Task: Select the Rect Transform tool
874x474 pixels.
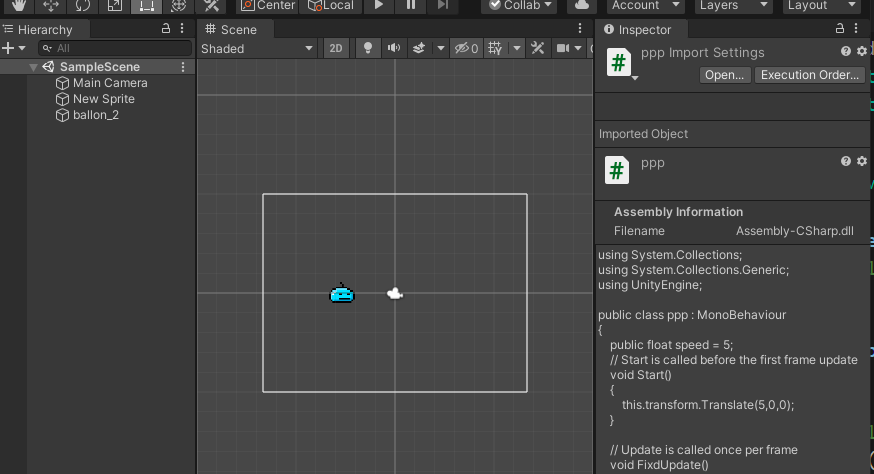Action: 146,5
